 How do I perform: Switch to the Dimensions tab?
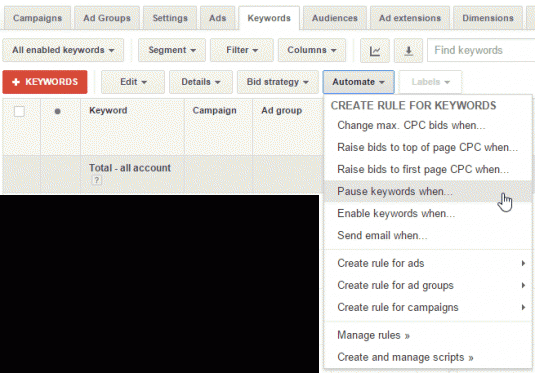pos(488,18)
